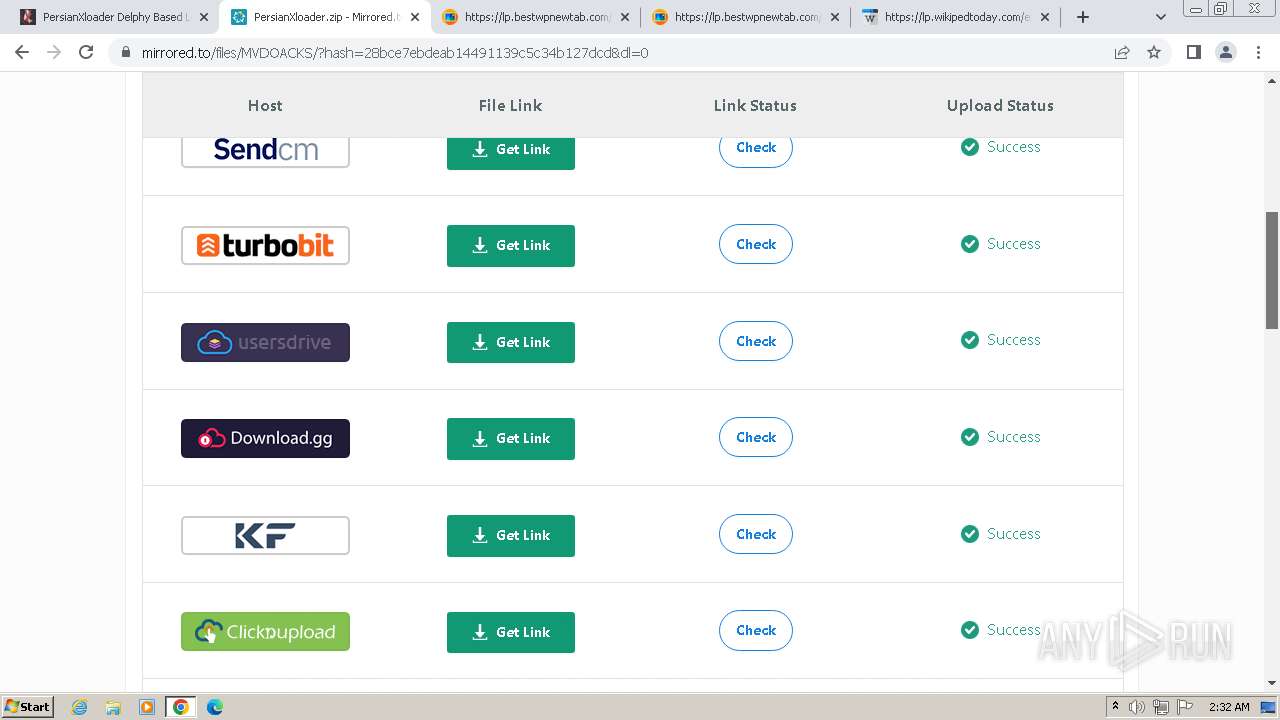
Task: Click Success checkmark icon in KF row
Action: pyautogui.click(x=970, y=534)
